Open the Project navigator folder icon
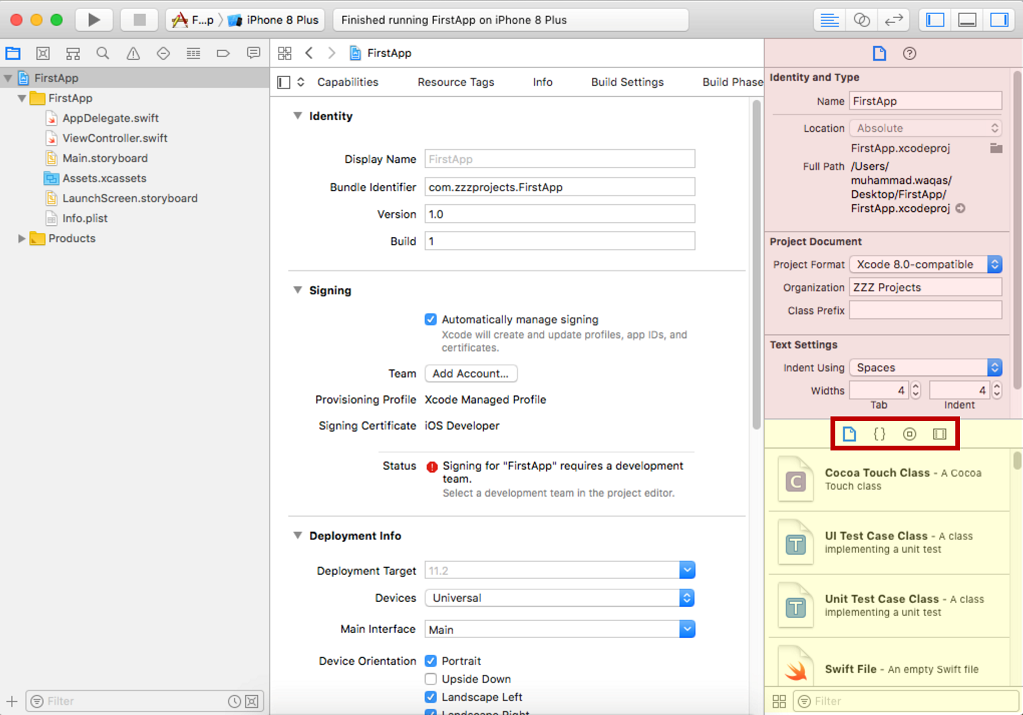 13,53
